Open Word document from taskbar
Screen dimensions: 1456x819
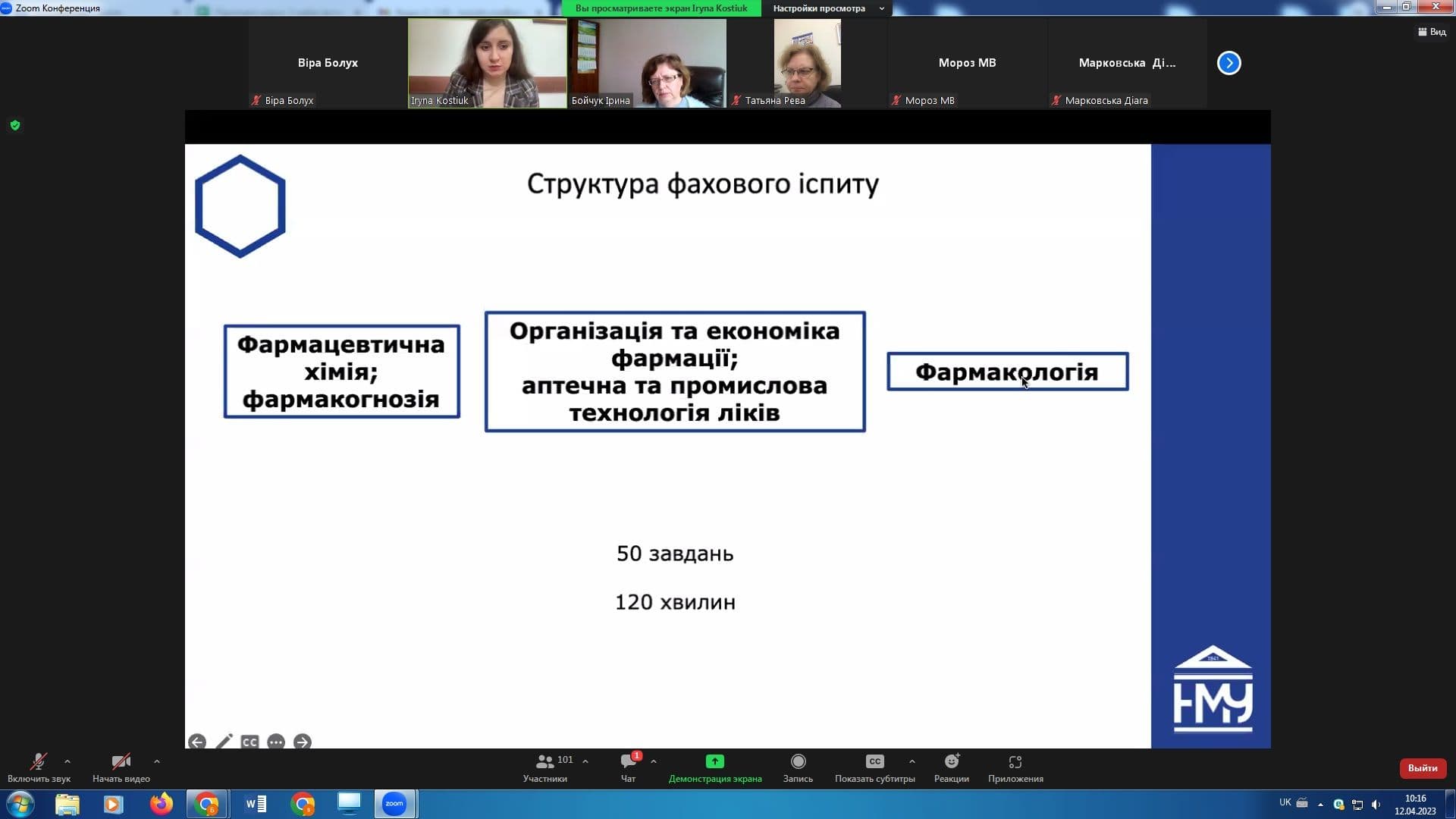tap(256, 804)
